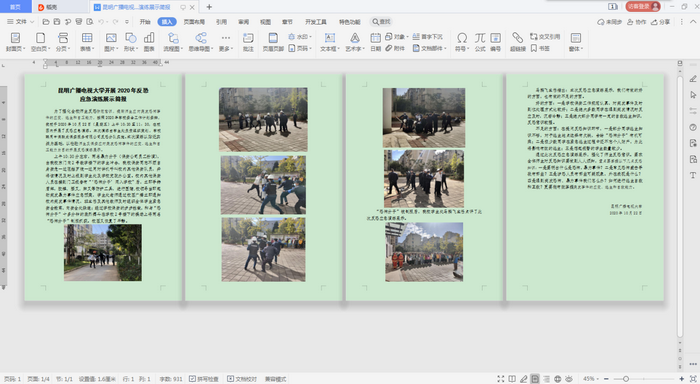The image size is (700, 384).
Task: Insert a symbol (符号)
Action: pyautogui.click(x=462, y=42)
